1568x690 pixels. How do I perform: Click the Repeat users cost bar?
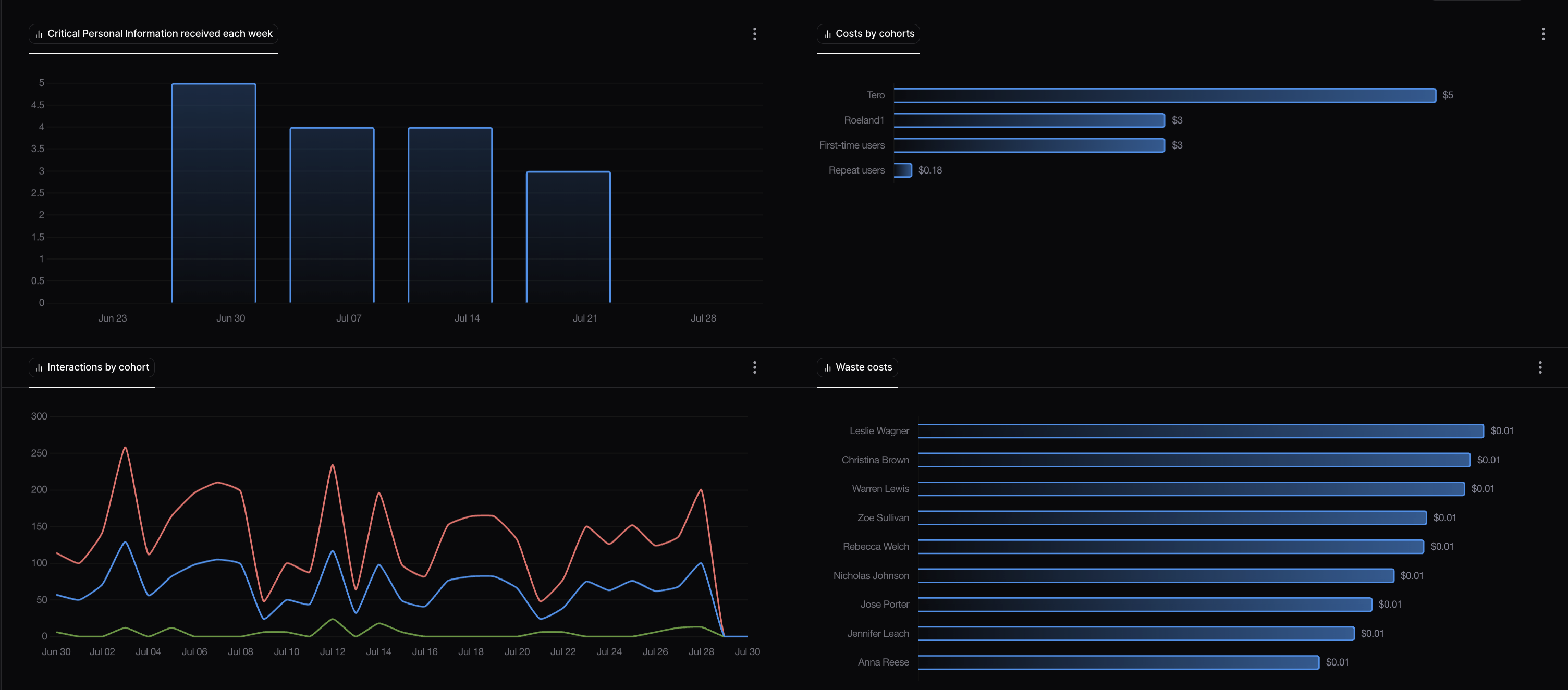coord(903,170)
